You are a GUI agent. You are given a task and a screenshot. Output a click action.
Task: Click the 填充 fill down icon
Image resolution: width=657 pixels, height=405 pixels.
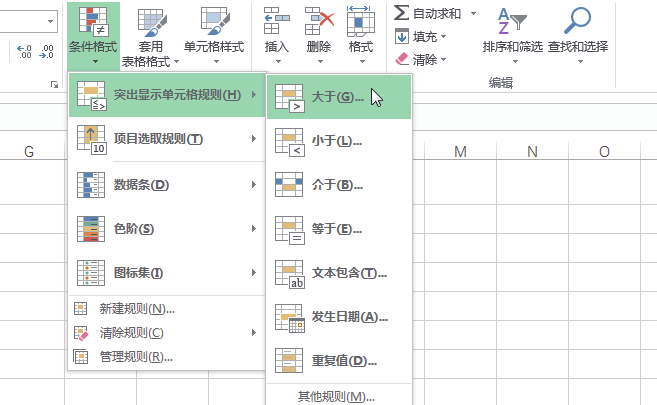tap(401, 36)
